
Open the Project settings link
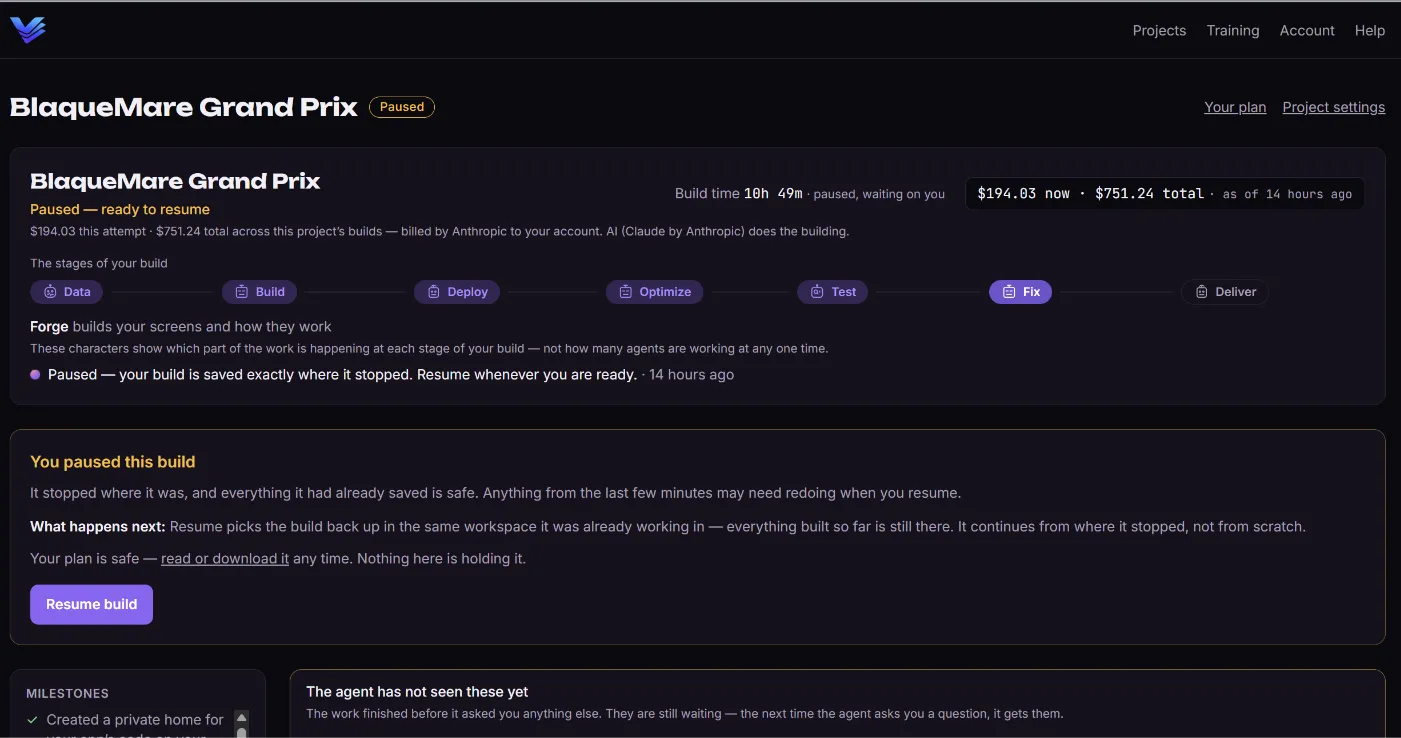(x=1333, y=107)
